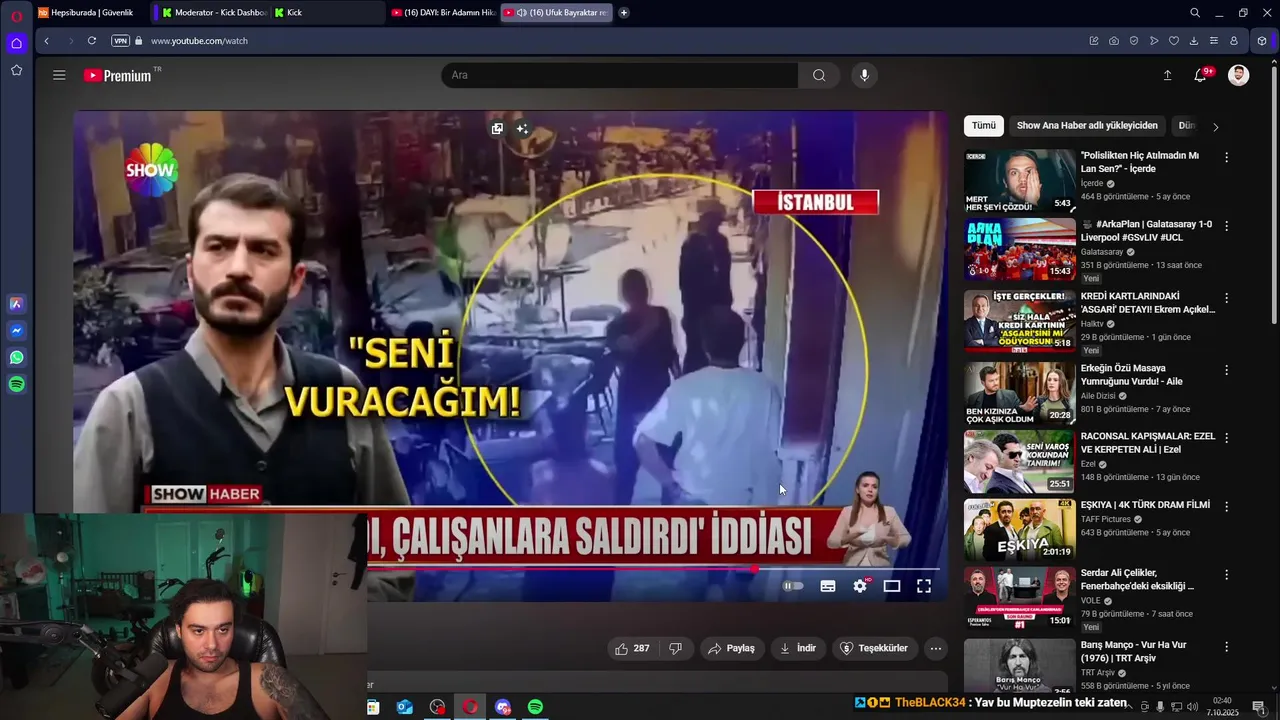
Task: Open Spotify from the Windows taskbar
Action: (x=535, y=707)
